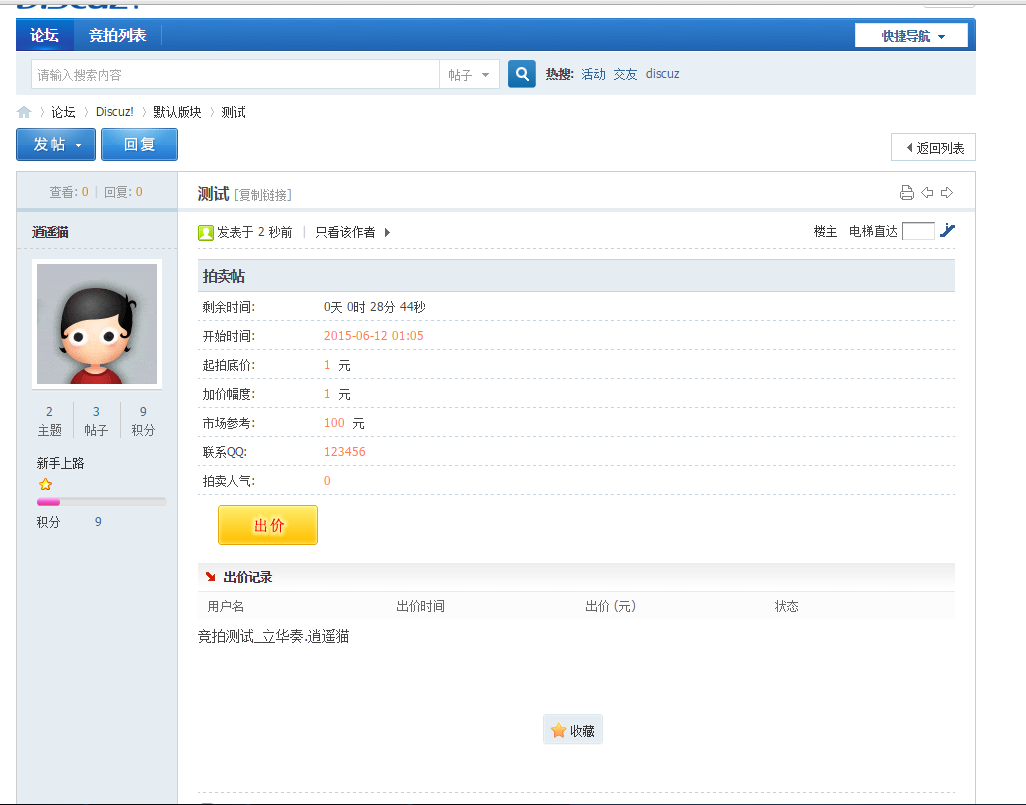Click hot search term 交友

pos(625,74)
